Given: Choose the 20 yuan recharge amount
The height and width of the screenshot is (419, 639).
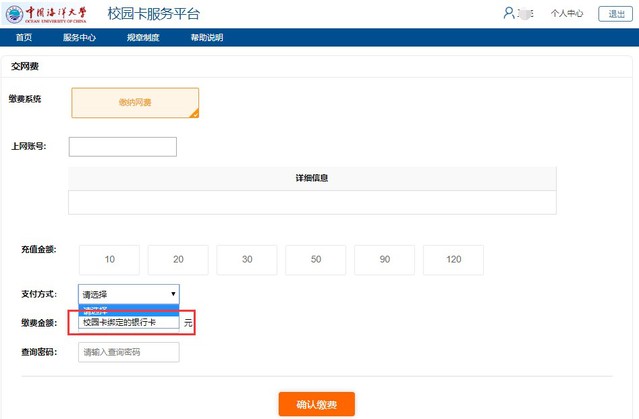Looking at the screenshot, I should pyautogui.click(x=178, y=260).
